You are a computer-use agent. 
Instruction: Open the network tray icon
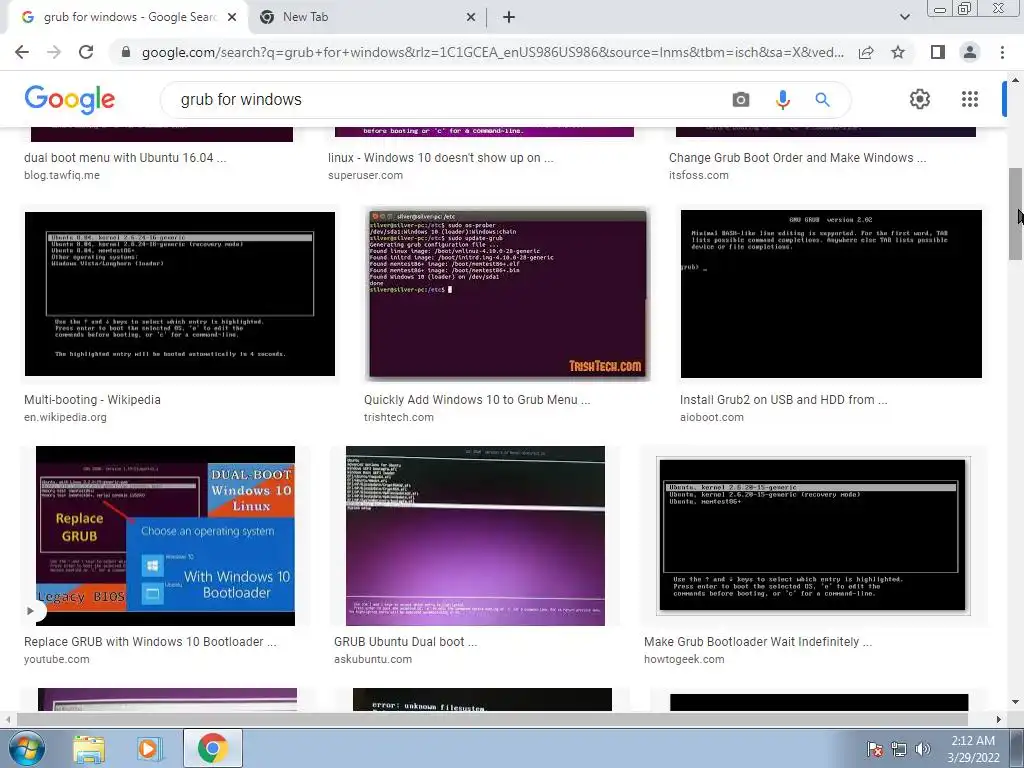899,749
